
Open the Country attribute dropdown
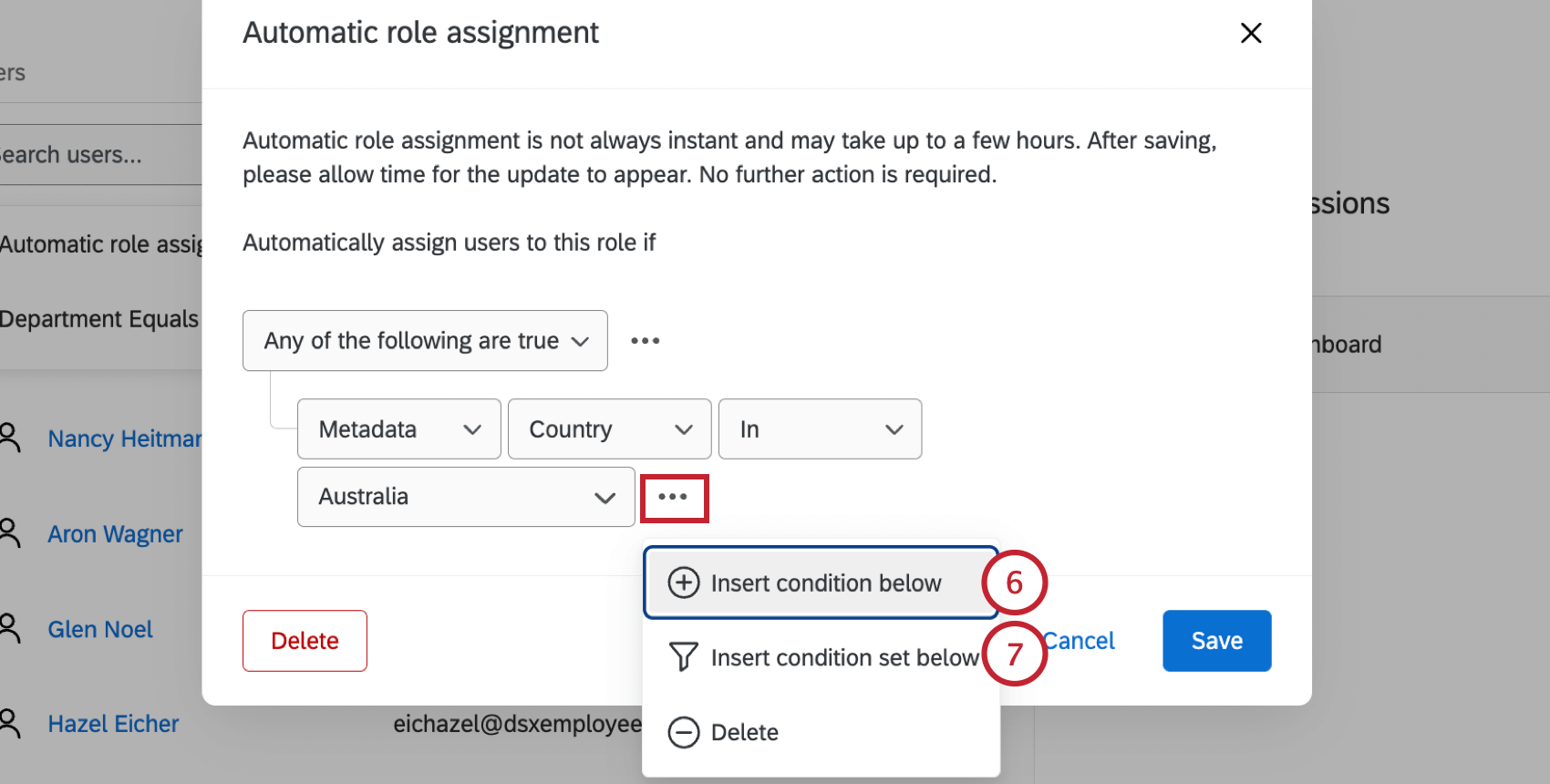[608, 428]
